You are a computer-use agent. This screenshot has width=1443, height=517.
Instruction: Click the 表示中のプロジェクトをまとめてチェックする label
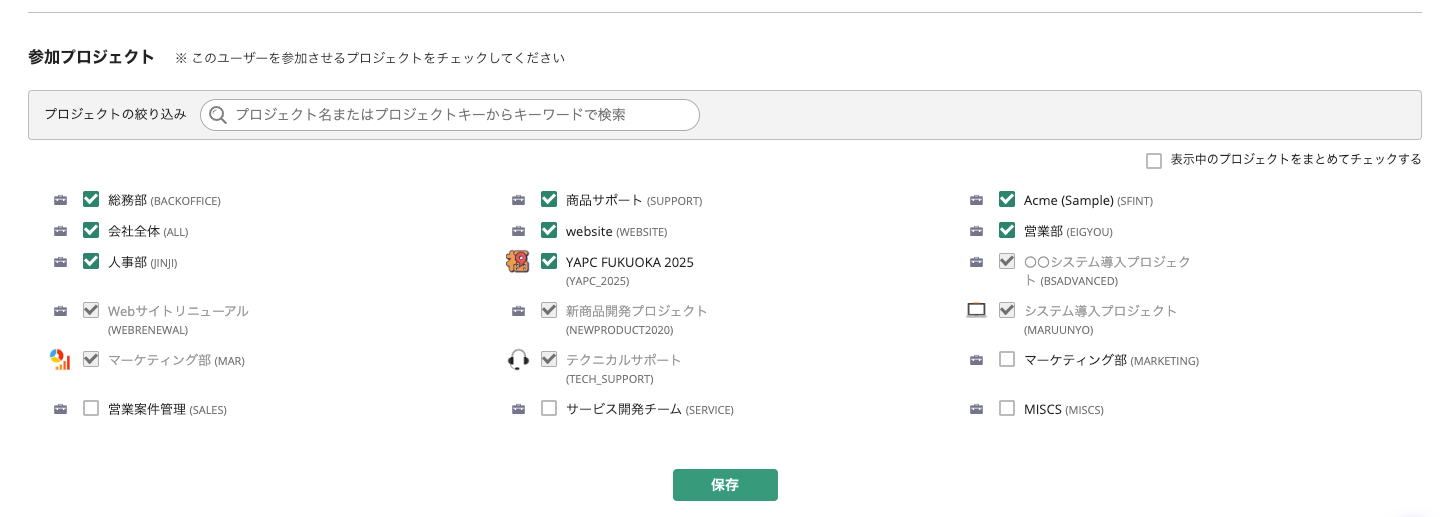(1296, 159)
